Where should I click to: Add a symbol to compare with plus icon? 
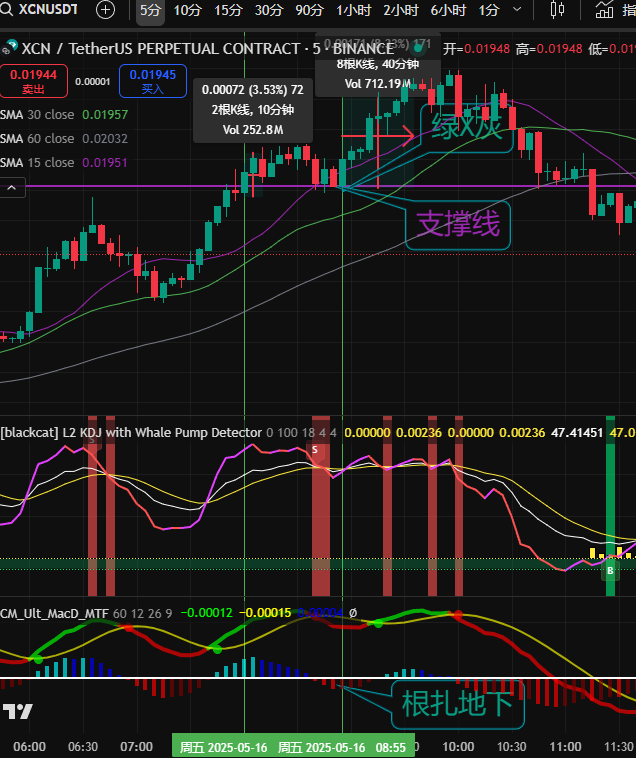coord(105,10)
